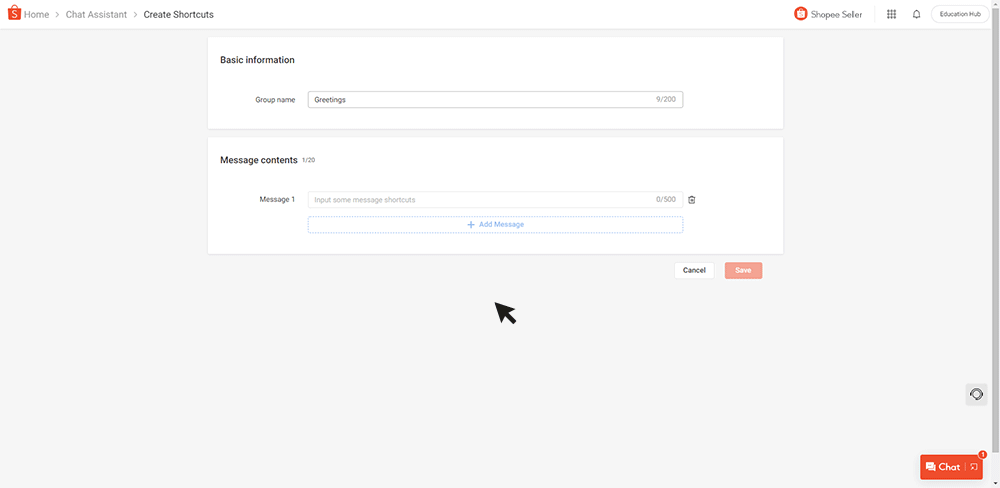Screen dimensions: 1000x488
Task: Cancel the shortcut creation
Action: click(694, 270)
